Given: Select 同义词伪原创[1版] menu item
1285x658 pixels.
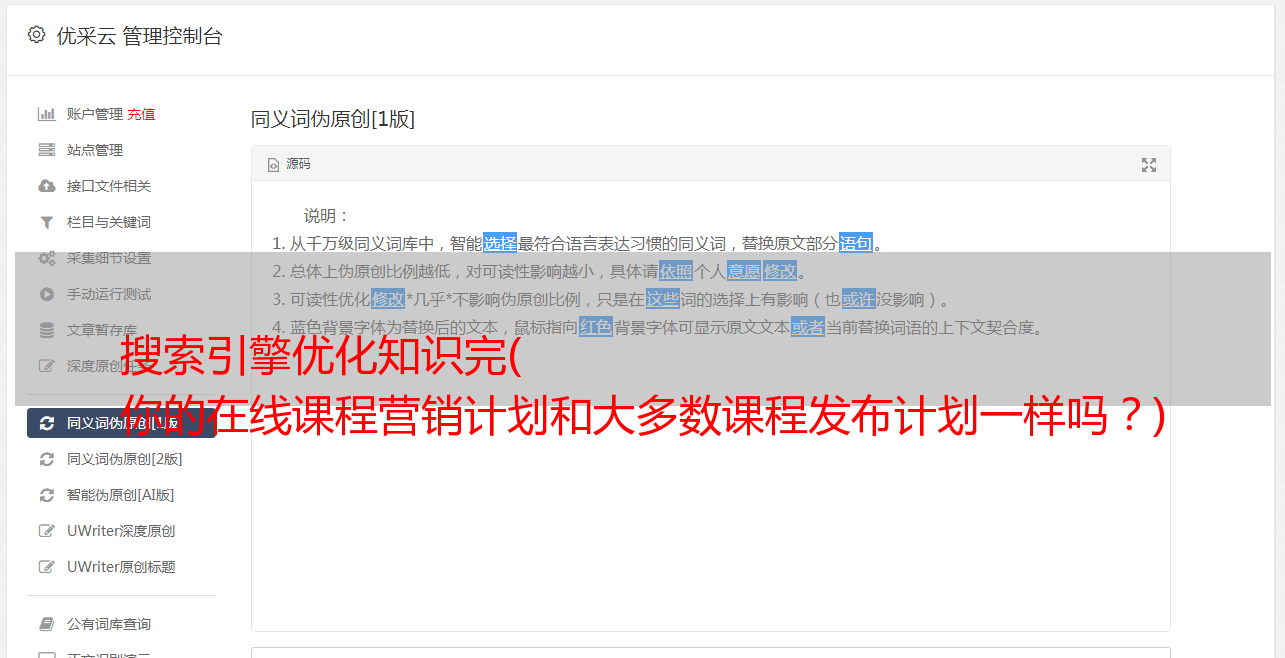Looking at the screenshot, I should pyautogui.click(x=121, y=423).
